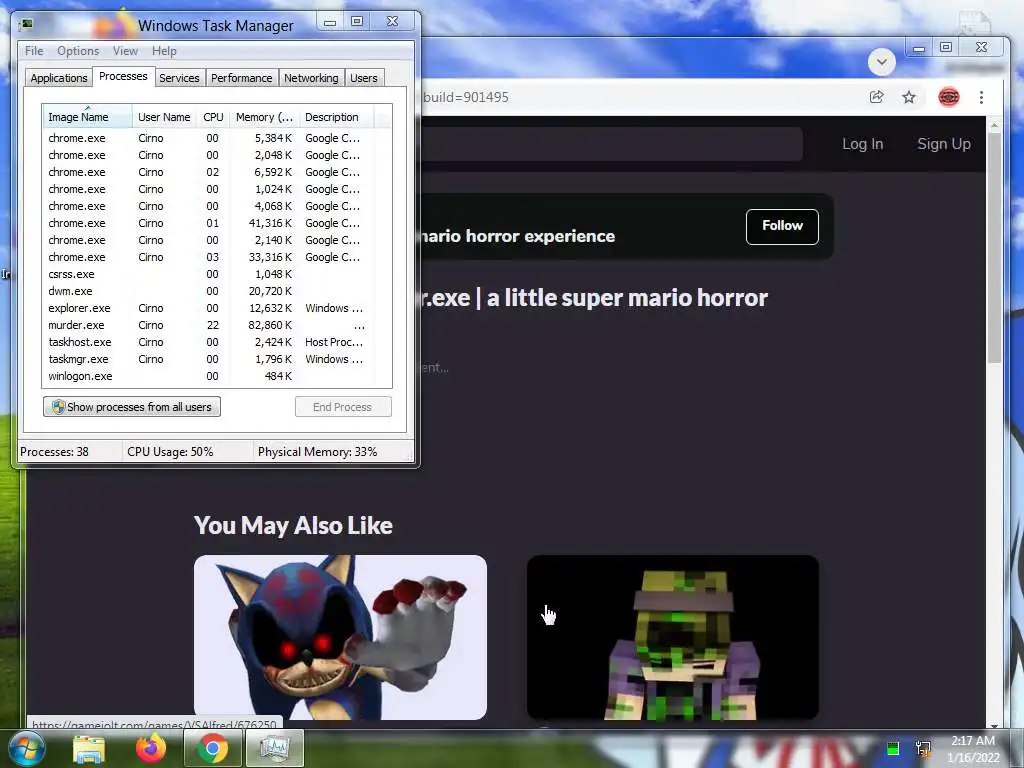Open the Minecraft character game thumbnail
This screenshot has width=1024, height=768.
click(x=673, y=637)
